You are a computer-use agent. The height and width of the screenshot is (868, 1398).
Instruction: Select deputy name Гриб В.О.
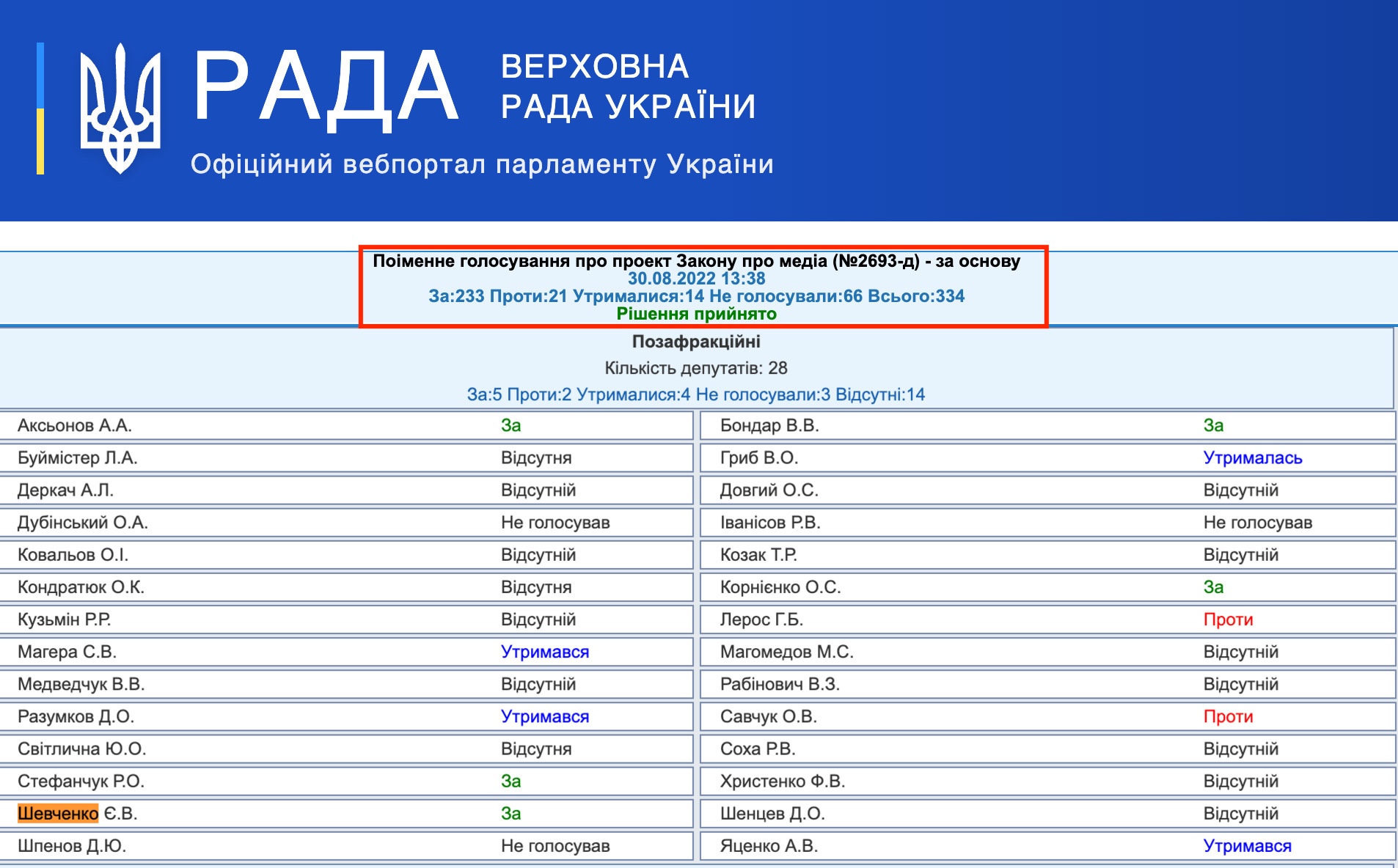759,457
